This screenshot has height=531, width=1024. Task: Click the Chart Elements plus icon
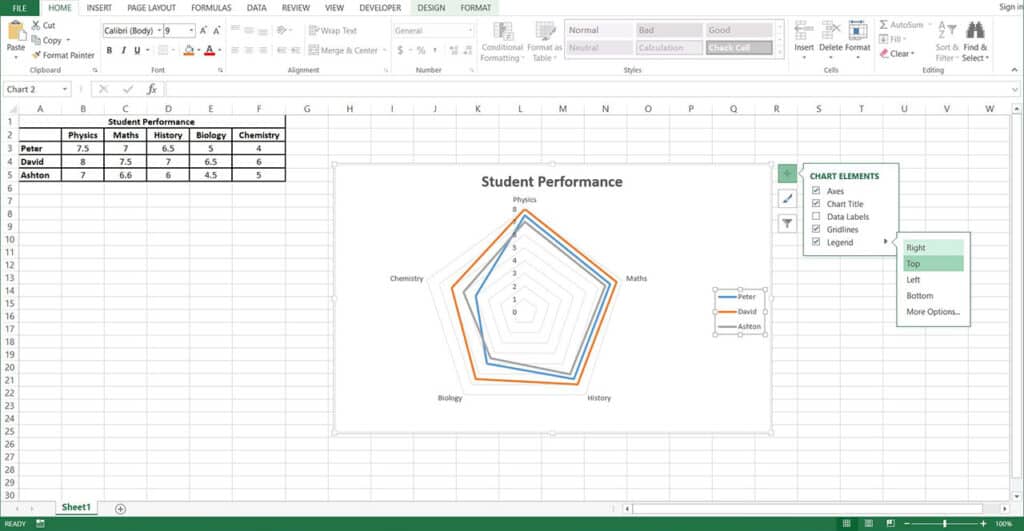click(787, 174)
